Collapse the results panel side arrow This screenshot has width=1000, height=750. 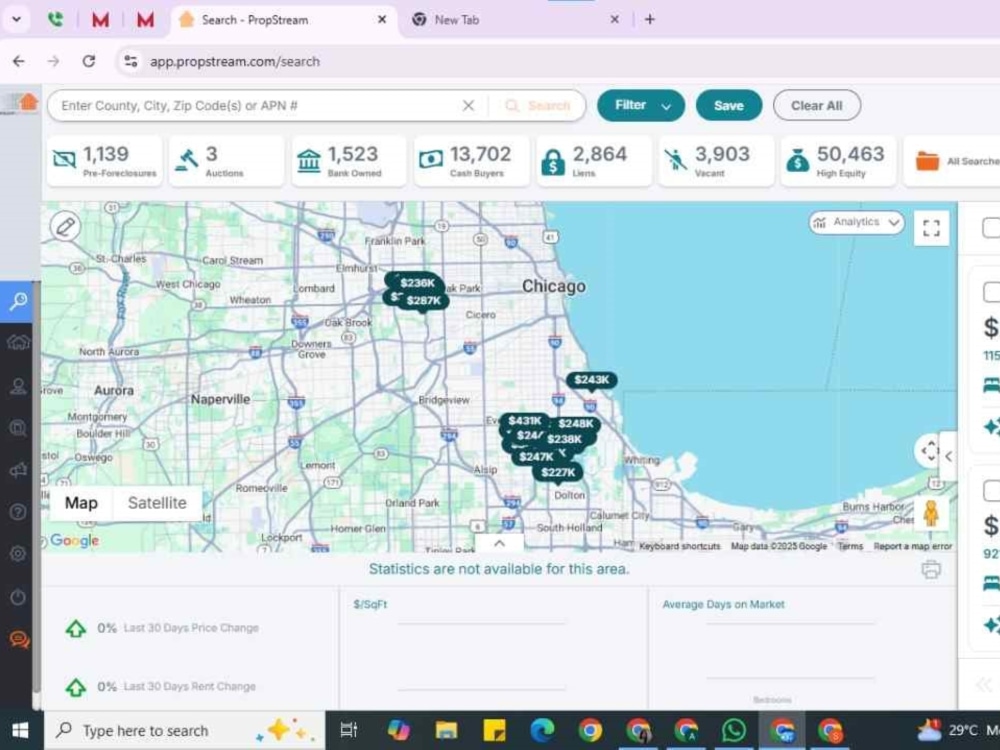[948, 456]
